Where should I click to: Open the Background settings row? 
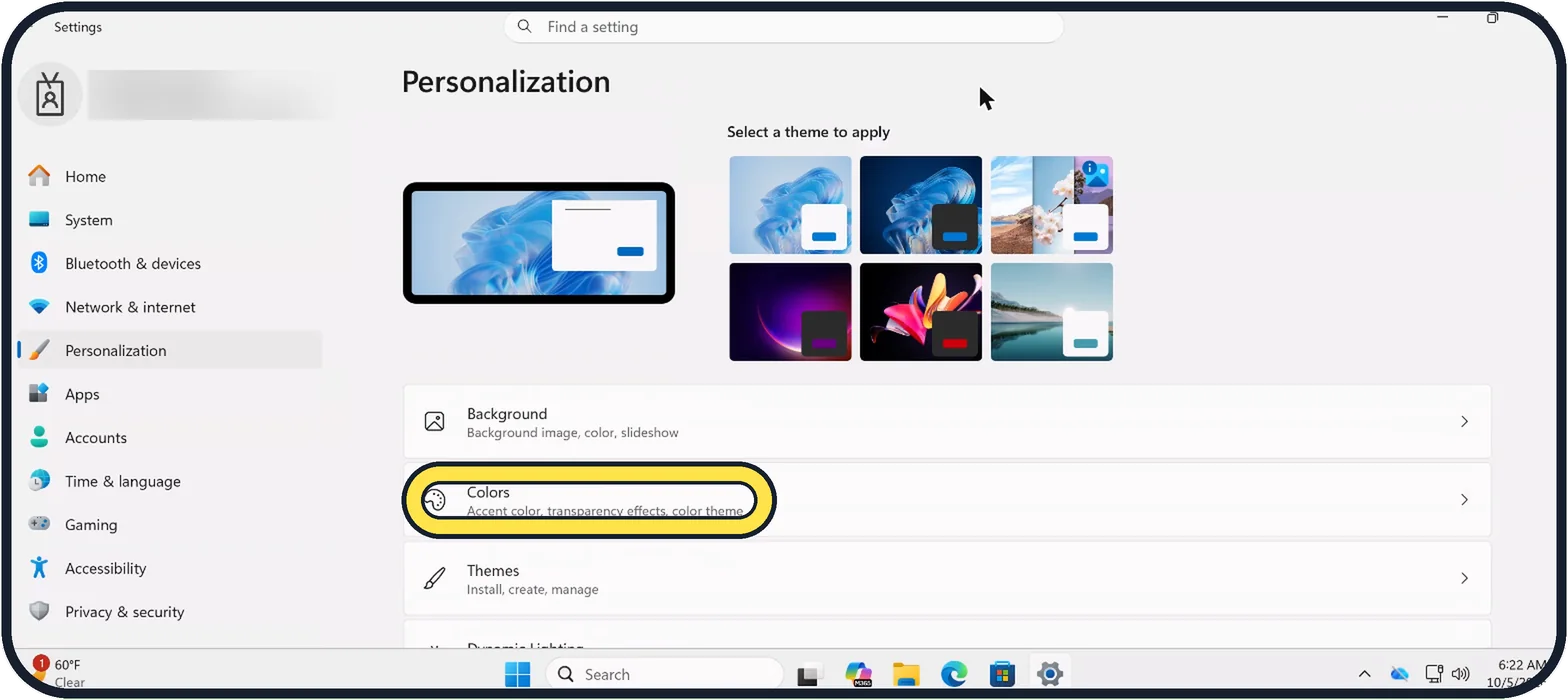tap(947, 422)
